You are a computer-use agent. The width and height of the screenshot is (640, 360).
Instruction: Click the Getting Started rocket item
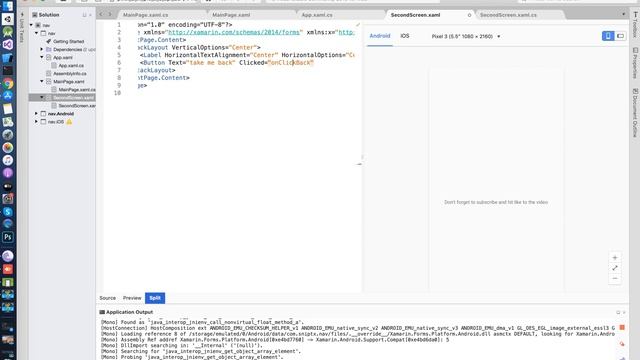pyautogui.click(x=65, y=41)
